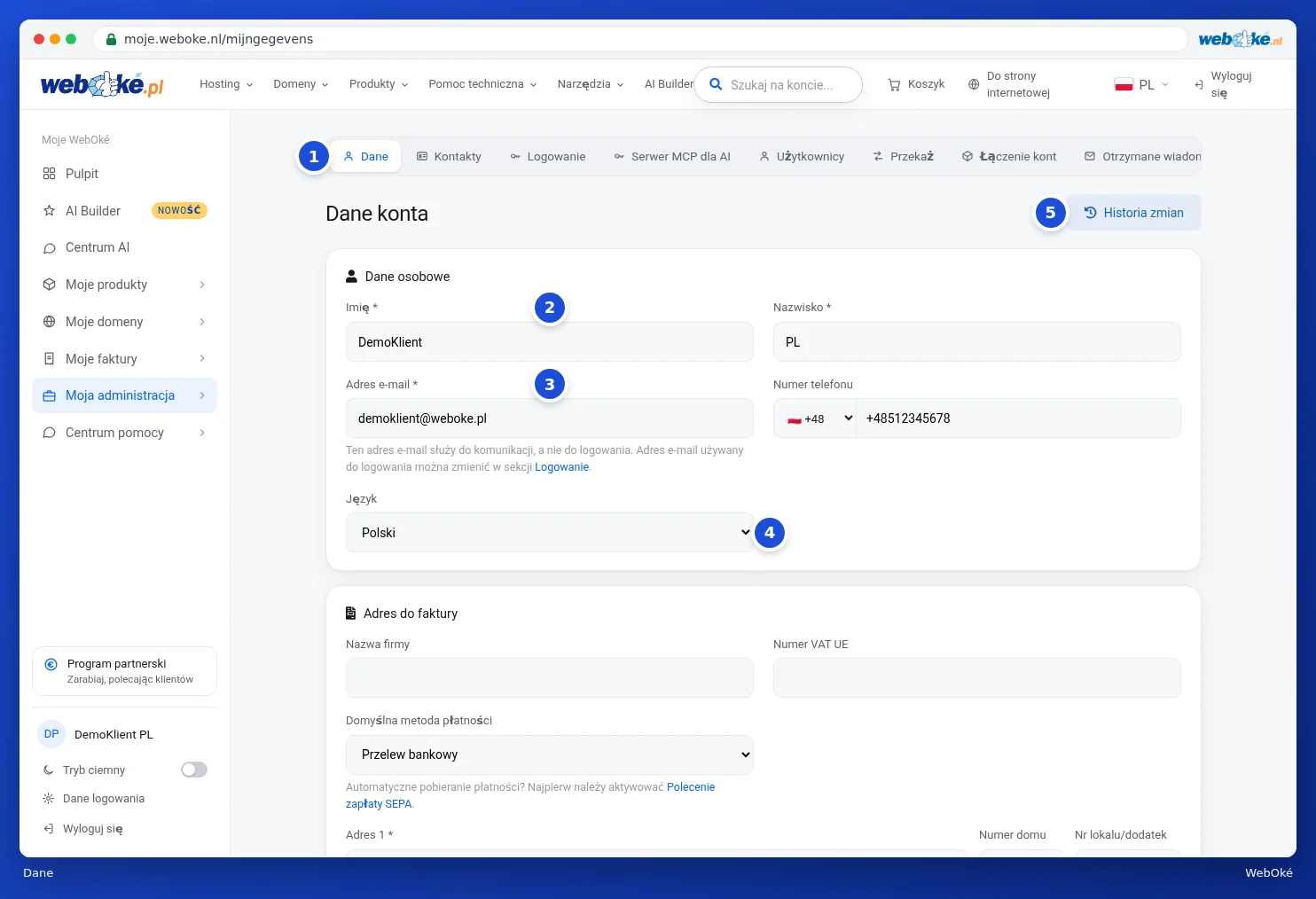Click the Historia zmian button
Image resolution: width=1316 pixels, height=899 pixels.
click(x=1134, y=213)
